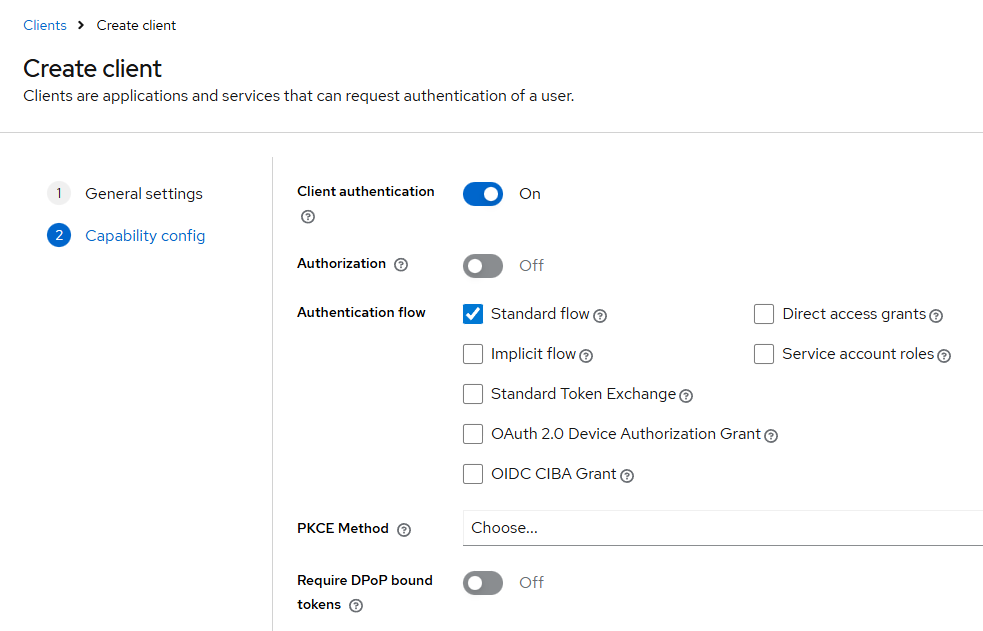Navigate to Clients breadcrumb link
Screen dimensions: 983x631
(x=45, y=25)
